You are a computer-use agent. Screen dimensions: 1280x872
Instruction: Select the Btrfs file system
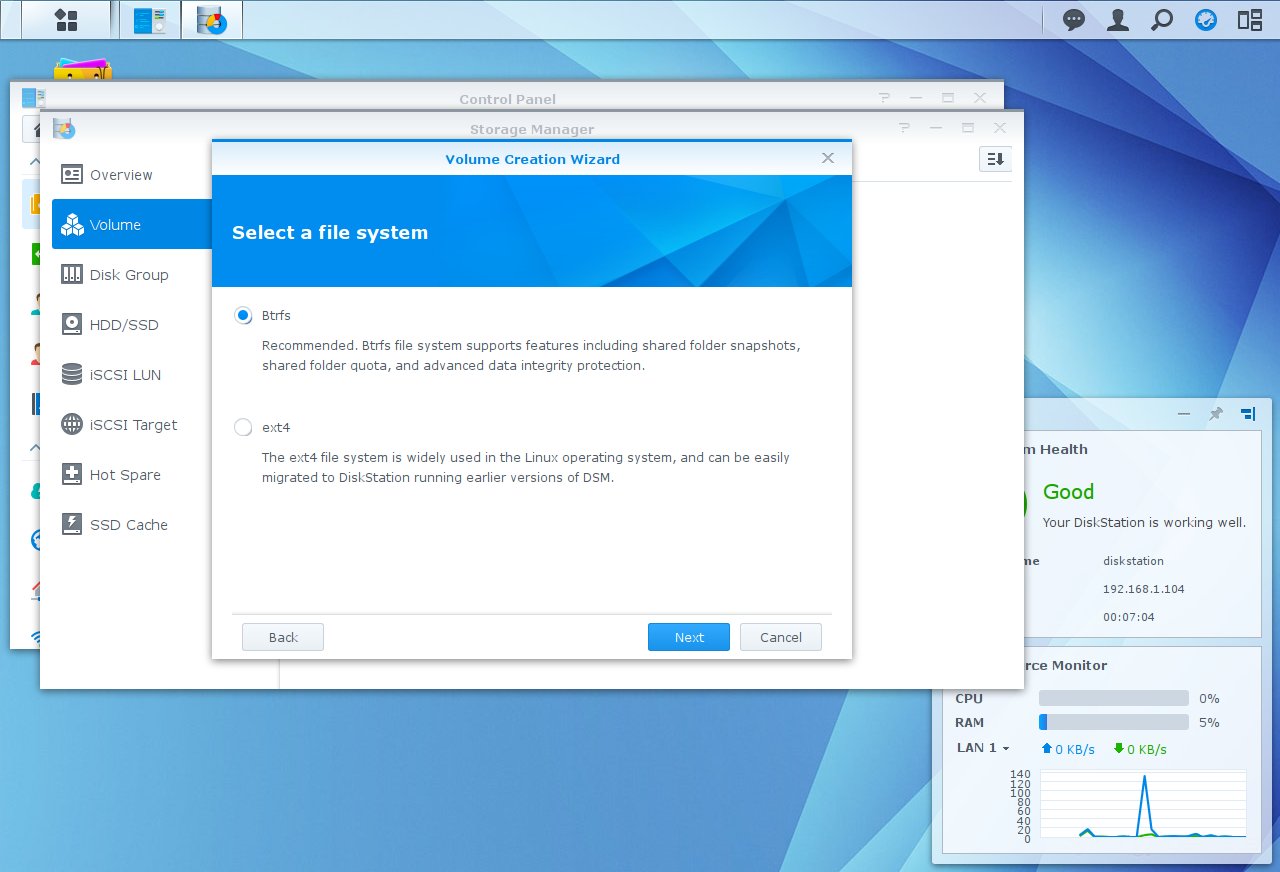243,316
